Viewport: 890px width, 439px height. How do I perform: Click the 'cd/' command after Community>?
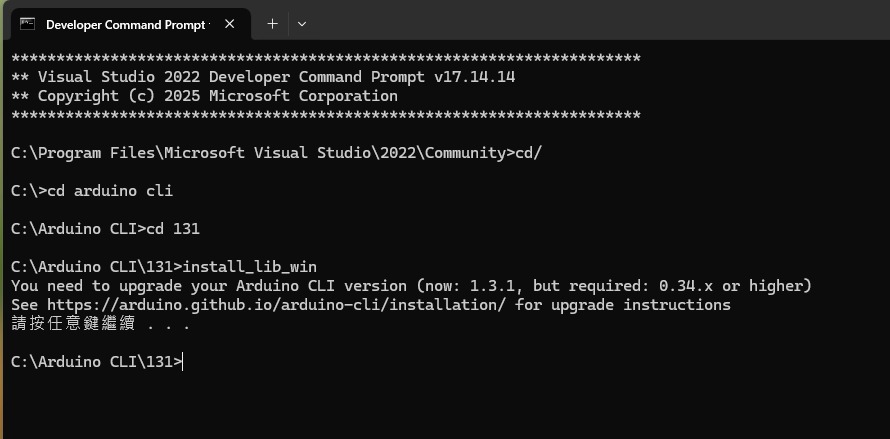point(529,153)
